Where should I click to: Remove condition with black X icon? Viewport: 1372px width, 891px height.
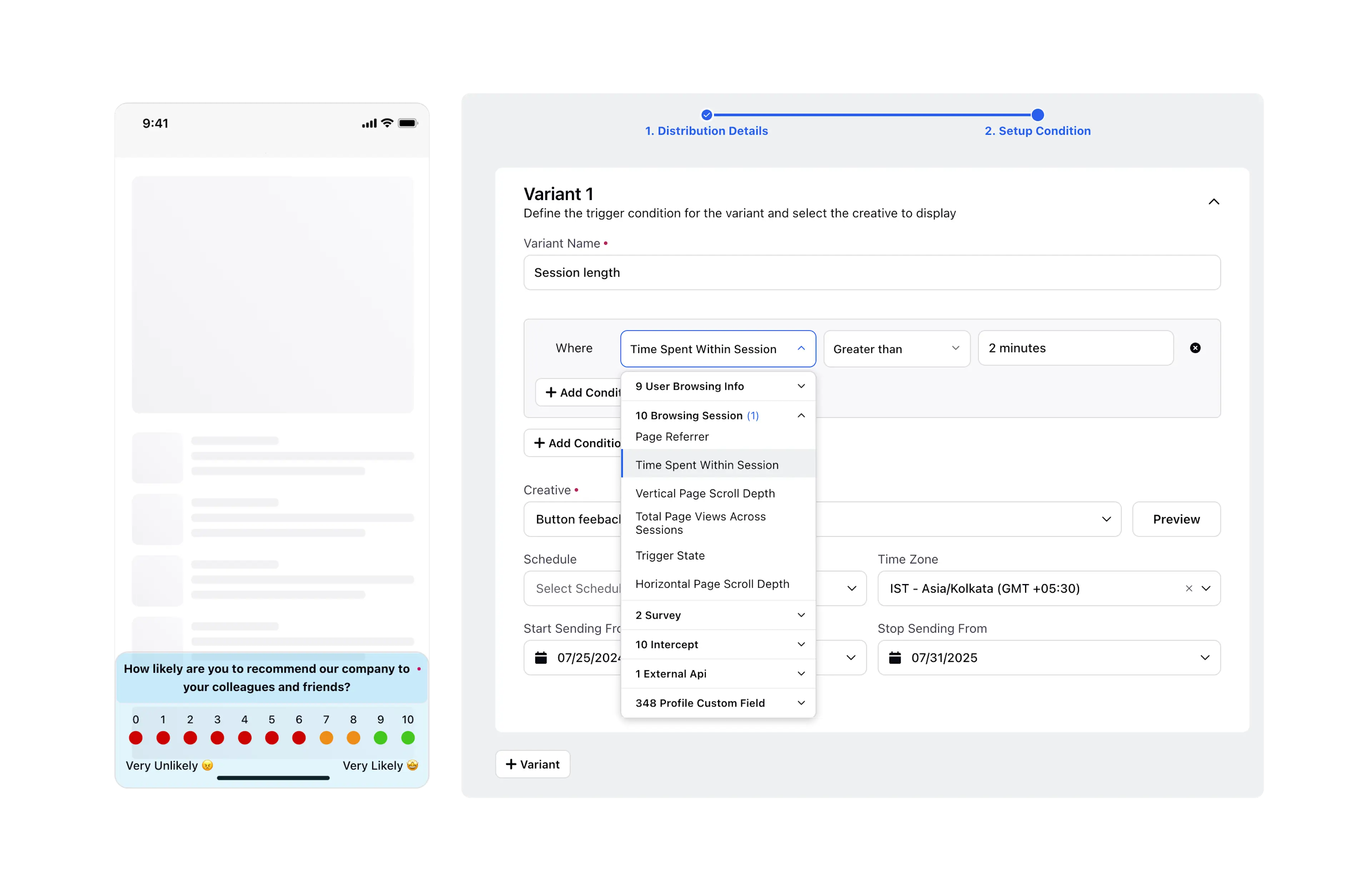tap(1195, 348)
